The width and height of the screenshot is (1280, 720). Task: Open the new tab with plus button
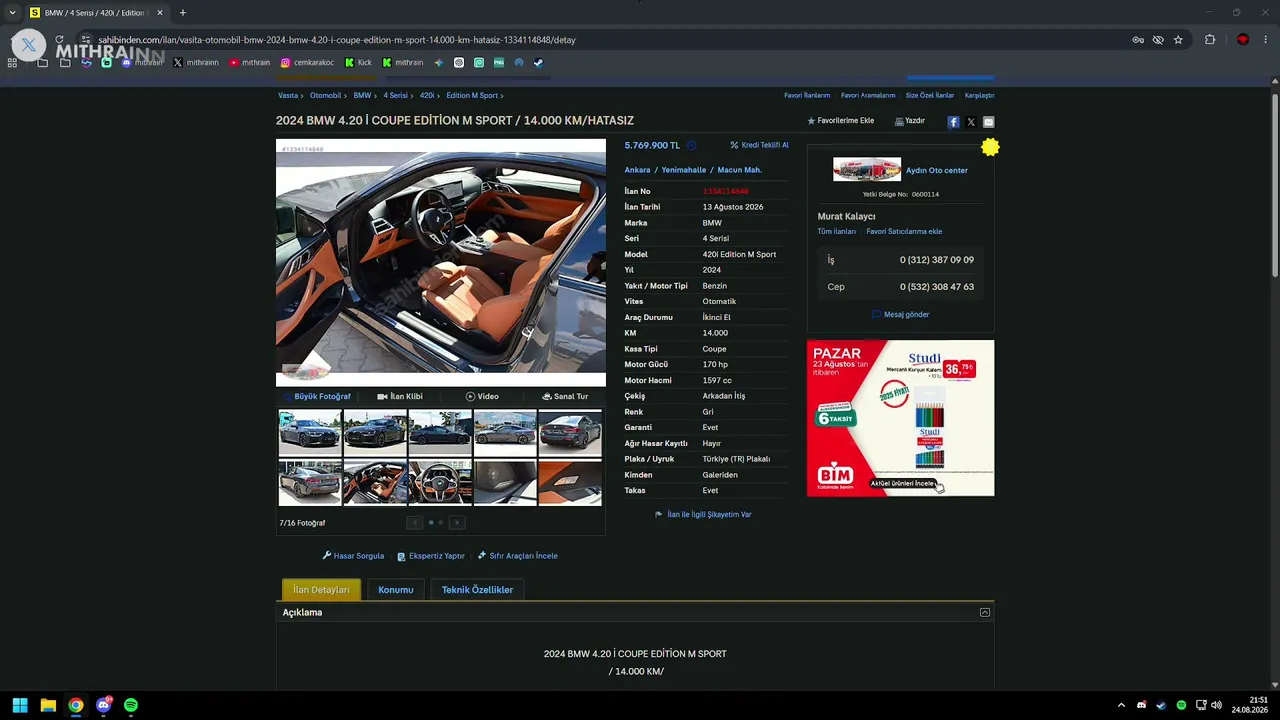coord(182,13)
